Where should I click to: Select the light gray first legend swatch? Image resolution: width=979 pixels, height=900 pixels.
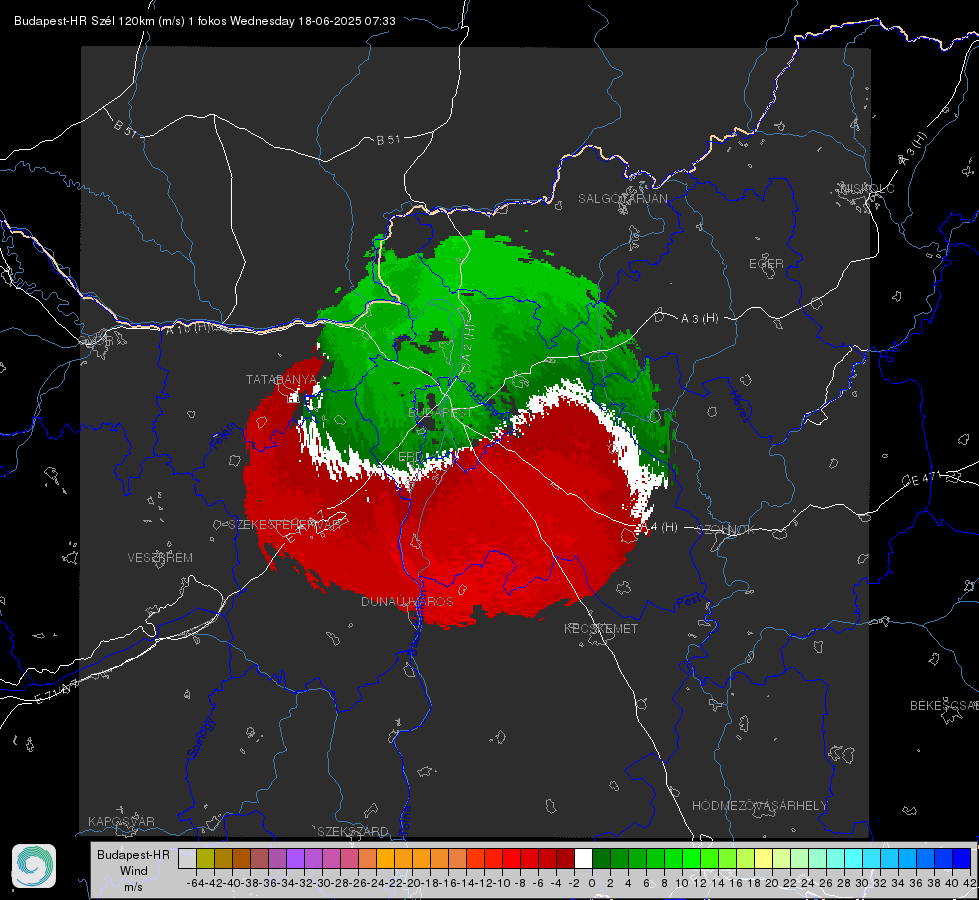coord(187,859)
